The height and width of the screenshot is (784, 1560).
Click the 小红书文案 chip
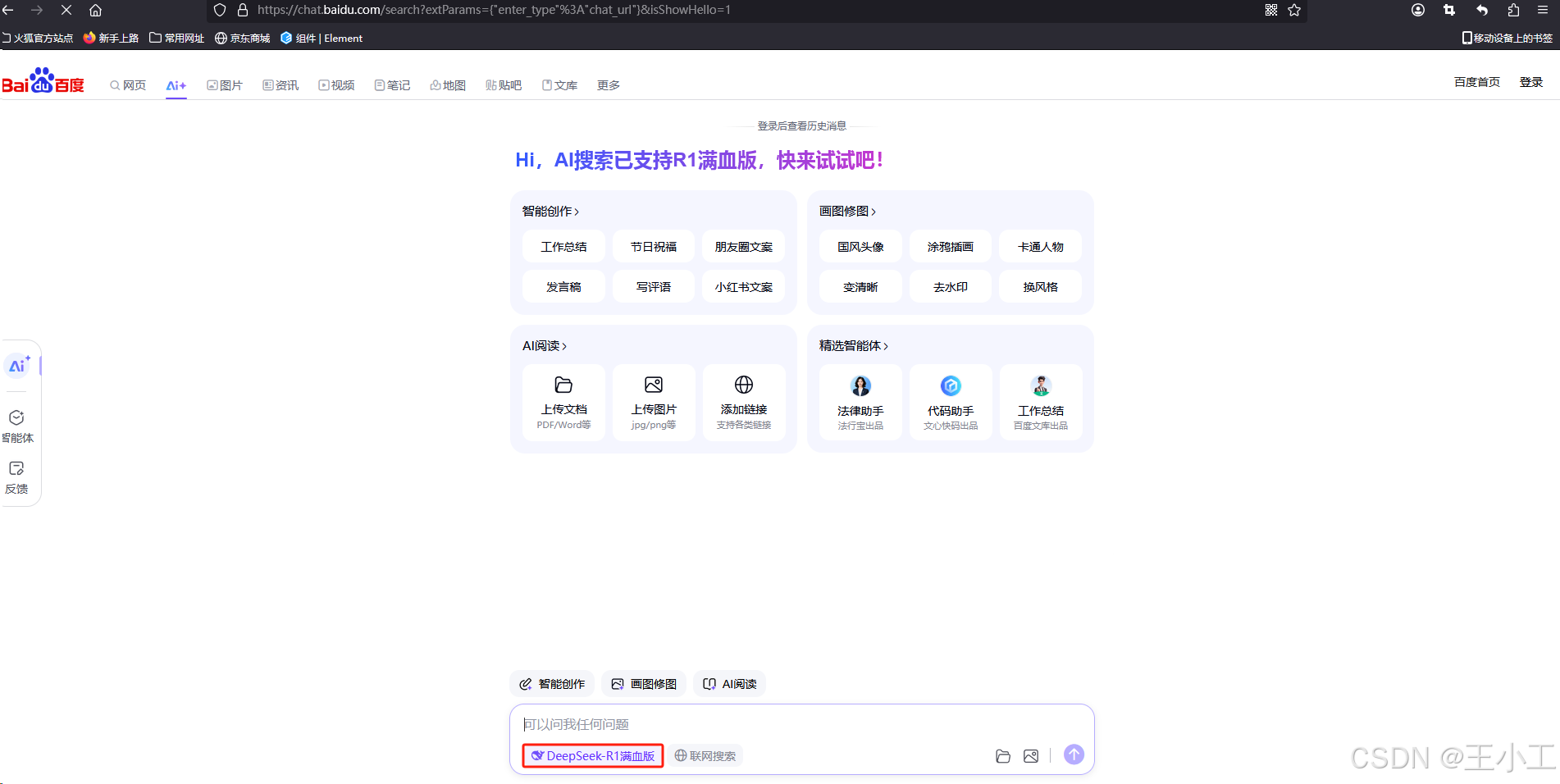744,287
